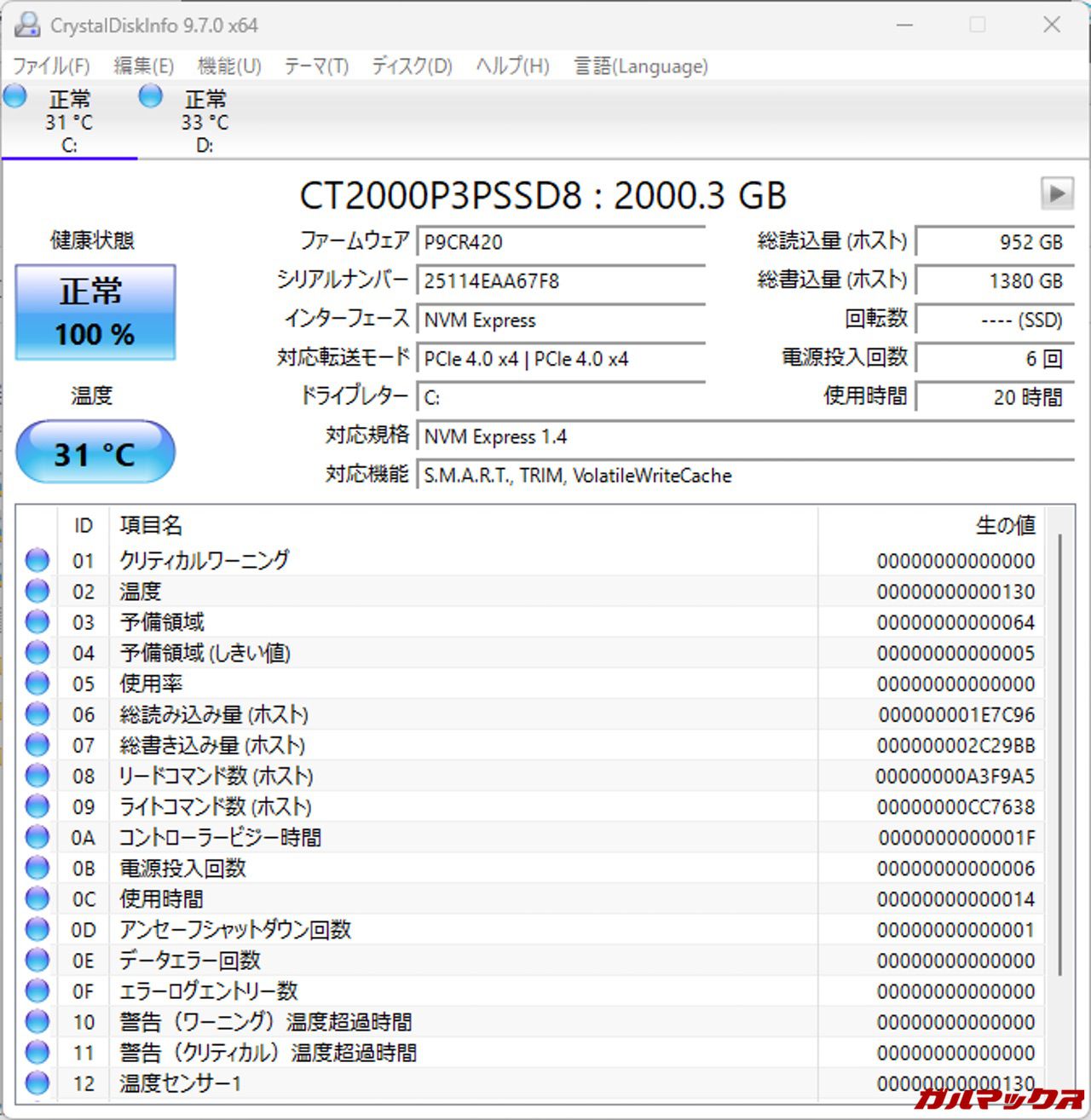1091x1120 pixels.
Task: Click the status icon for データエラー回数
Action: pos(37,959)
